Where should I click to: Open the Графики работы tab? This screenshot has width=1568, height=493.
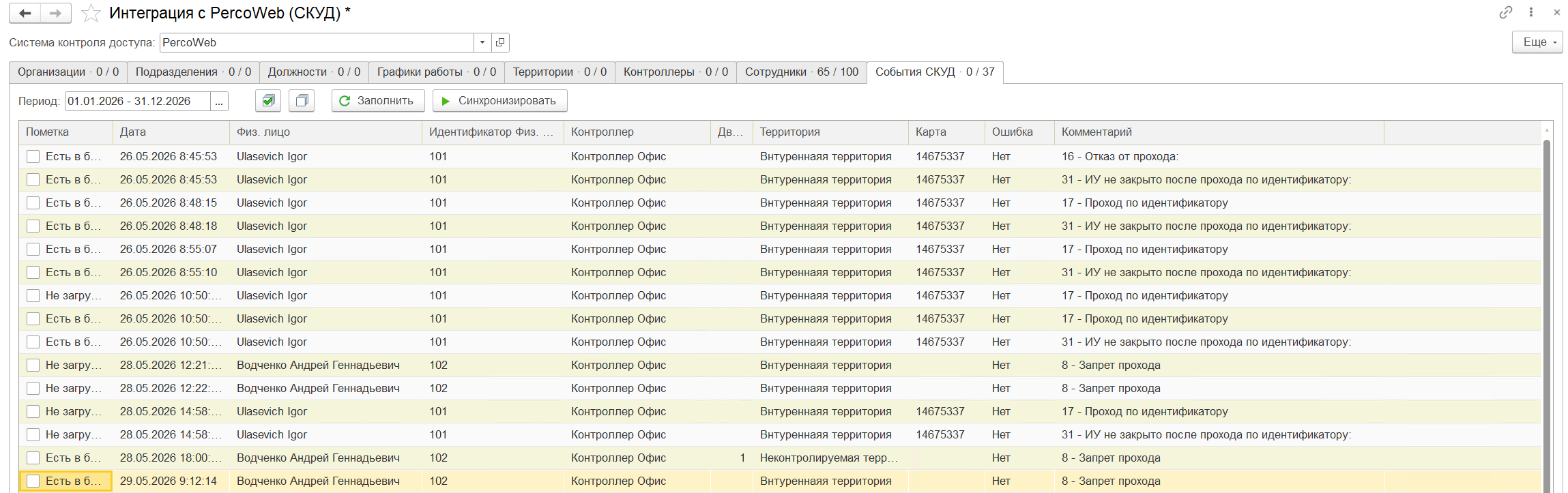tap(437, 72)
